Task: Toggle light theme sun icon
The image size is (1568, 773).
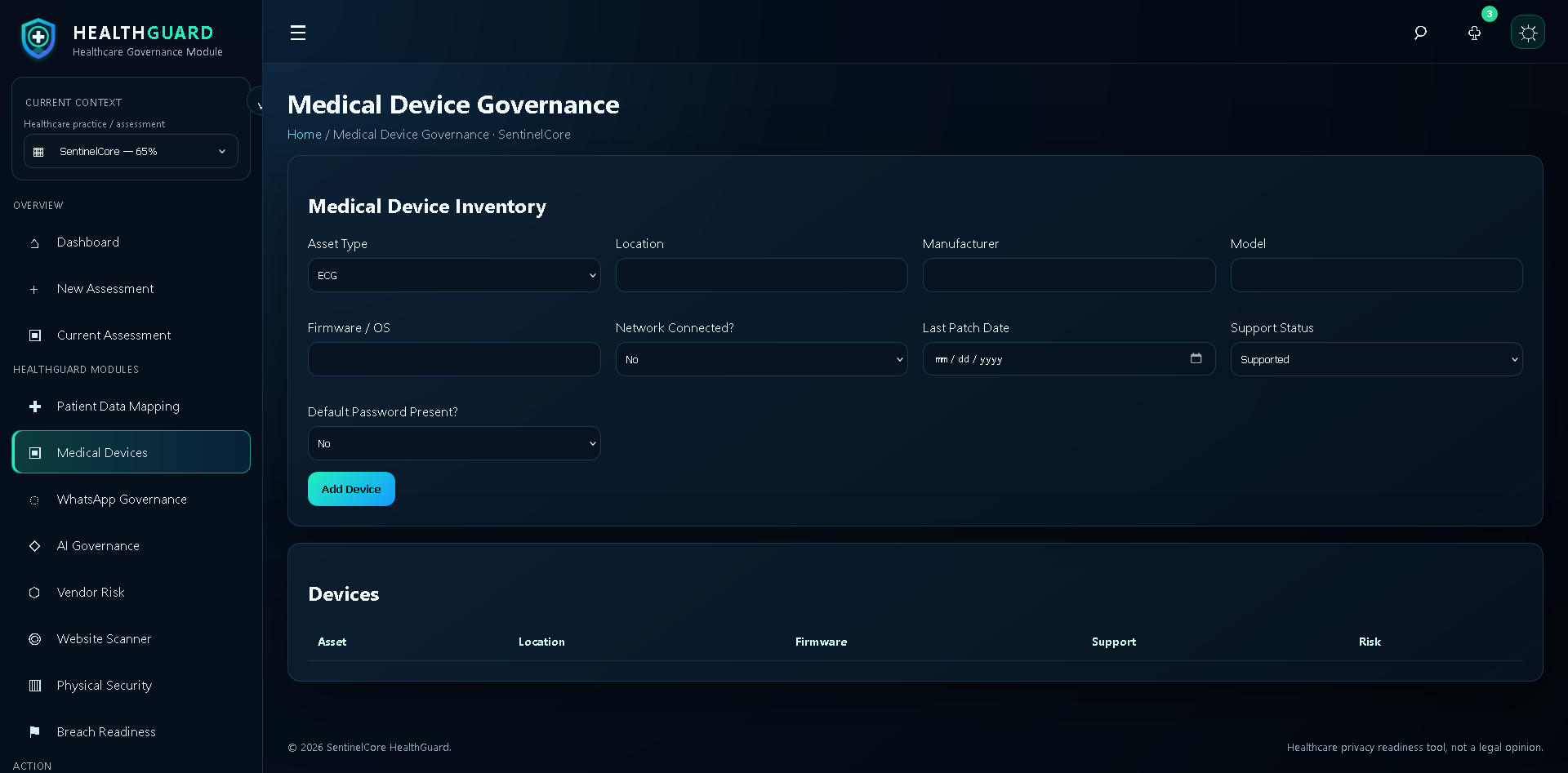Action: tap(1528, 33)
